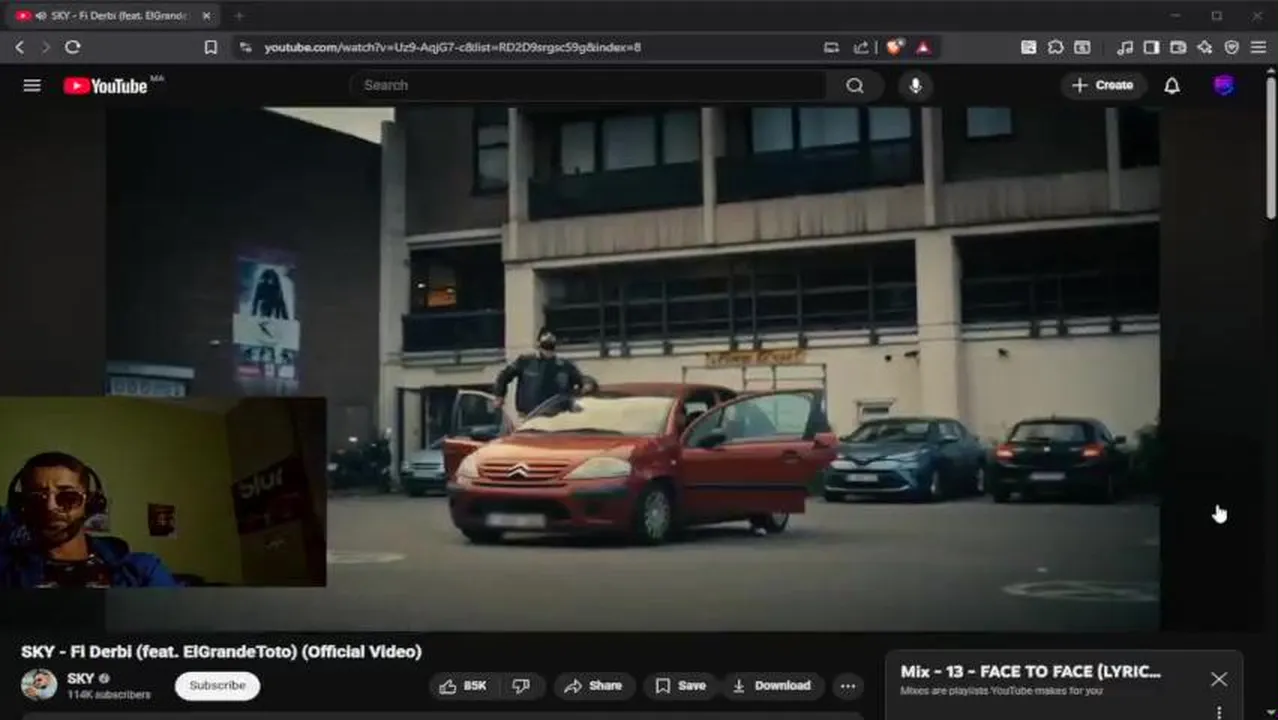Image resolution: width=1278 pixels, height=720 pixels.
Task: Open more actions three-dot menu
Action: [848, 686]
